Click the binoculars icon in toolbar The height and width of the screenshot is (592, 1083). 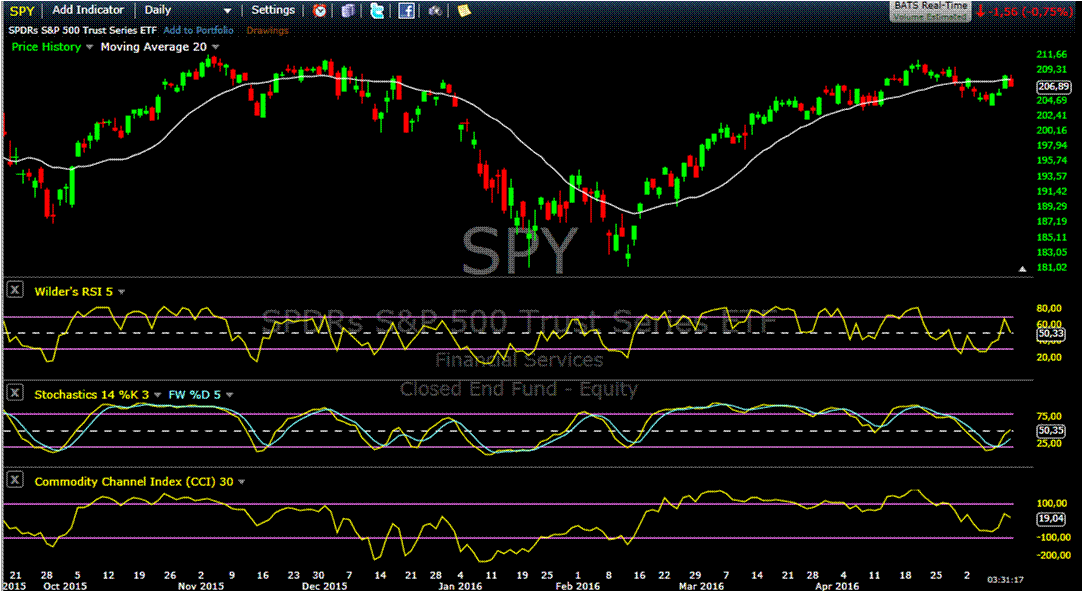434,10
